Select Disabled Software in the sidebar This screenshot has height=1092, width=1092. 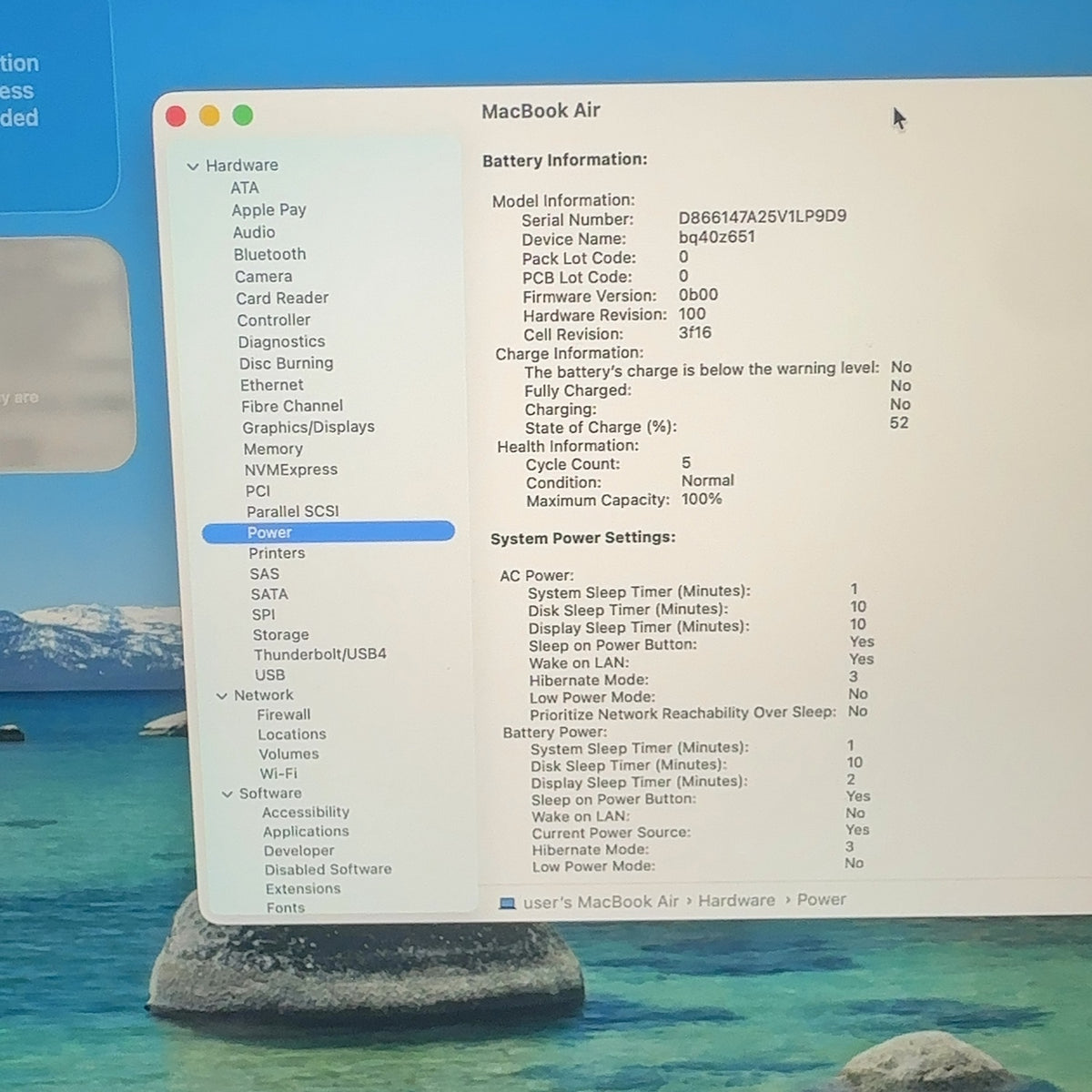[x=329, y=870]
